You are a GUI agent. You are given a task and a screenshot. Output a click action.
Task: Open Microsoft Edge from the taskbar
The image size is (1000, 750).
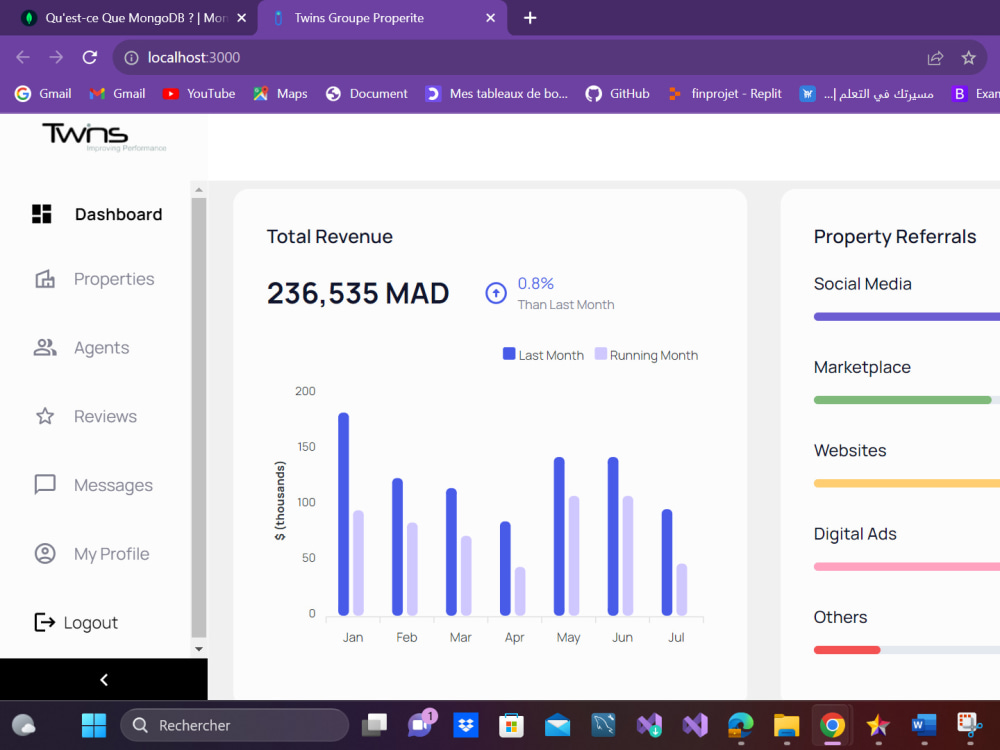coord(740,725)
